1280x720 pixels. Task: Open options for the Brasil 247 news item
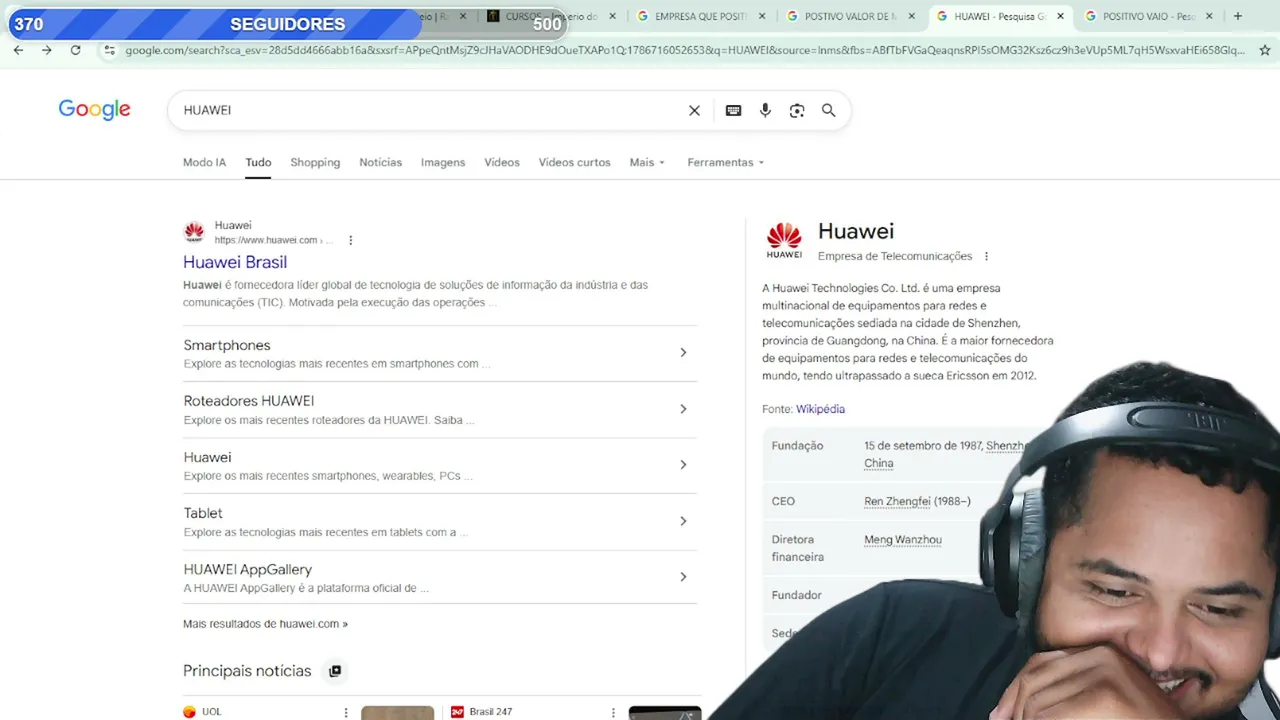point(613,712)
